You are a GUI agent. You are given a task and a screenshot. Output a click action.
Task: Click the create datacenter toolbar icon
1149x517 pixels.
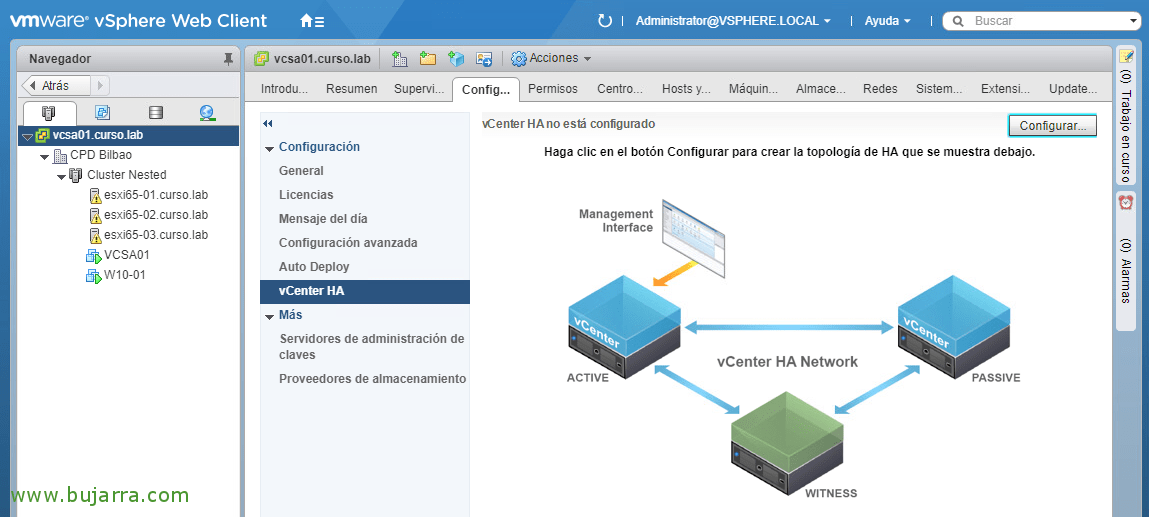click(x=400, y=59)
